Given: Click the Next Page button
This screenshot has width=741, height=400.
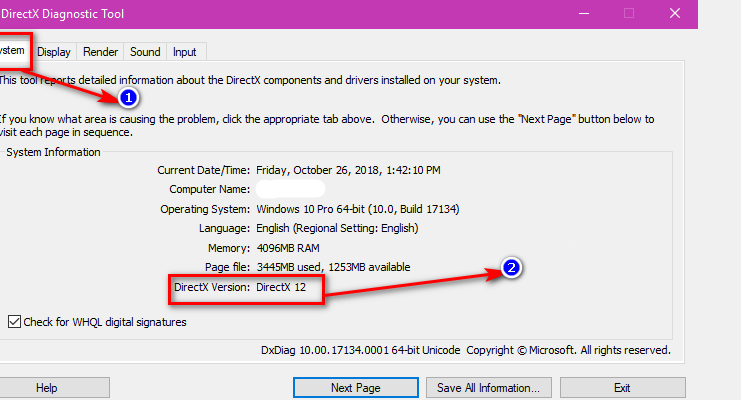Looking at the screenshot, I should coord(355,388).
